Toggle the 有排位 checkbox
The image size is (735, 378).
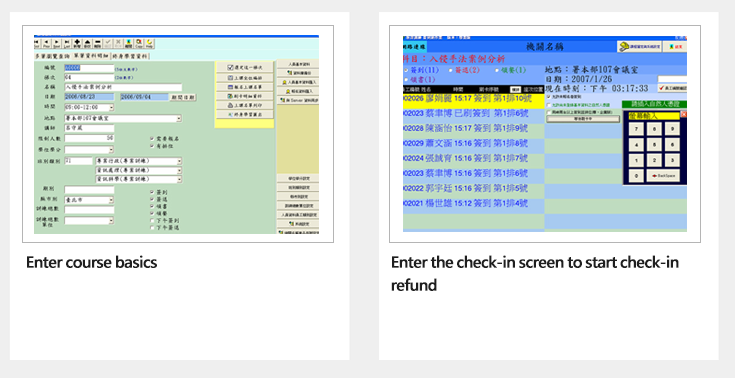coord(152,146)
